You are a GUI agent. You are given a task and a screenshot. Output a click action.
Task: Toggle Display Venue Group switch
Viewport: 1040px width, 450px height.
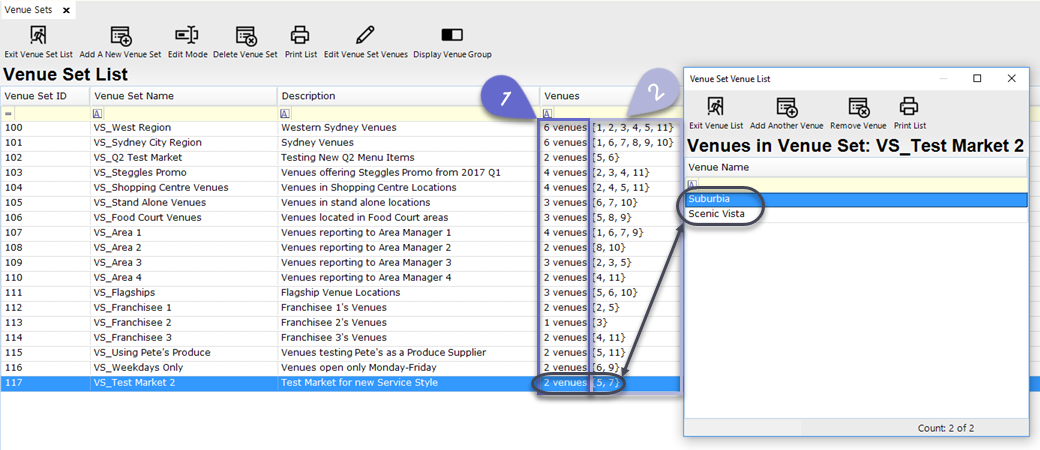click(x=452, y=36)
